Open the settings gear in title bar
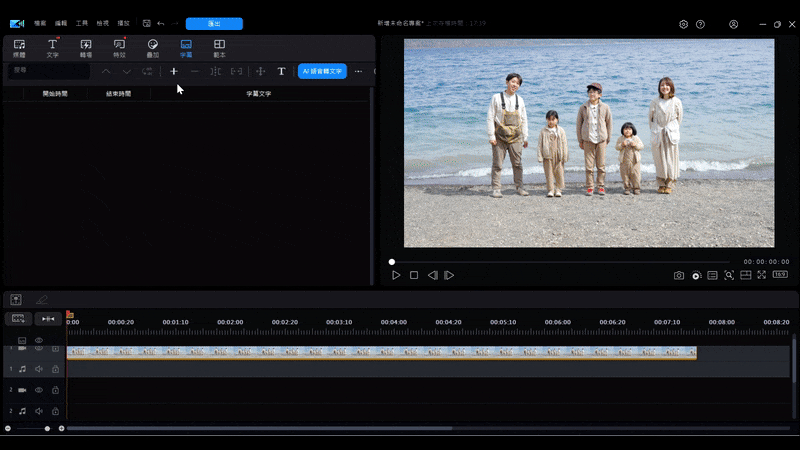Viewport: 800px width, 450px height. (x=683, y=24)
